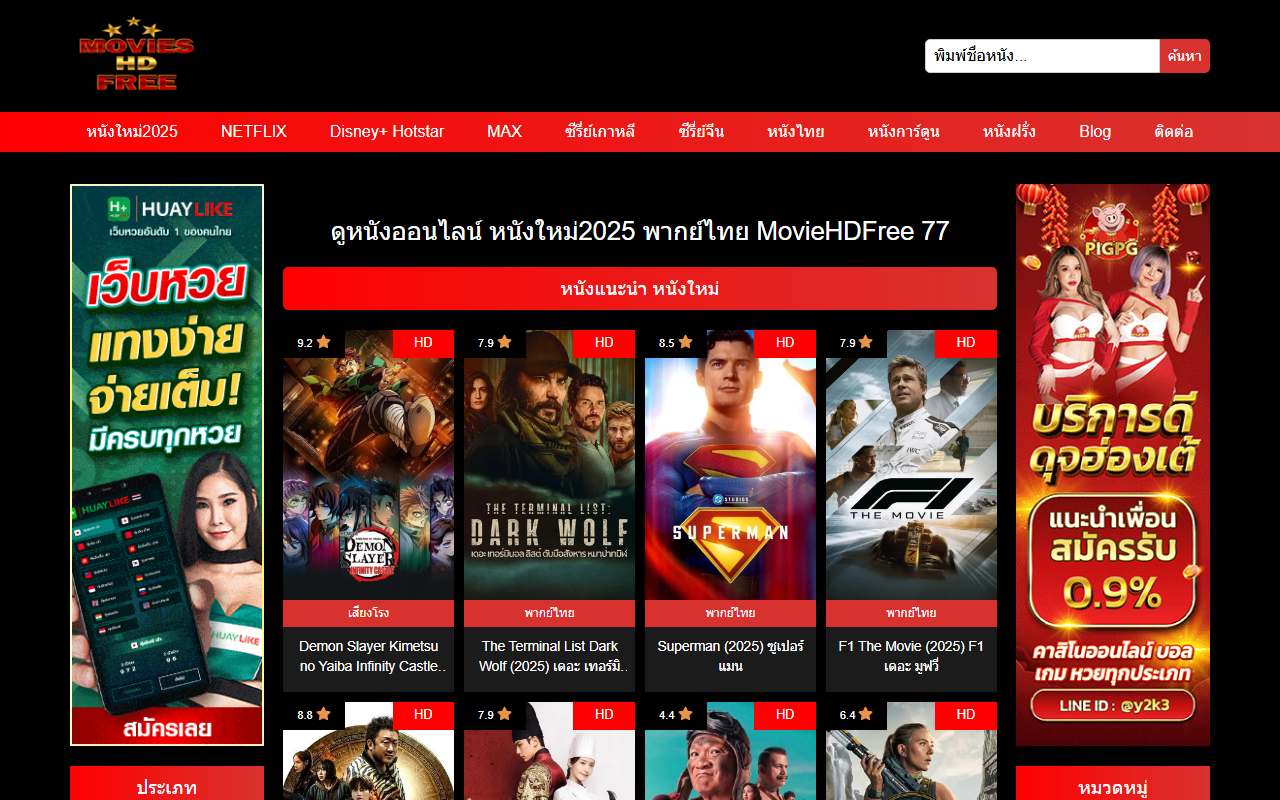Click the 7.9 star rating on Dark Wolf

[x=495, y=343]
